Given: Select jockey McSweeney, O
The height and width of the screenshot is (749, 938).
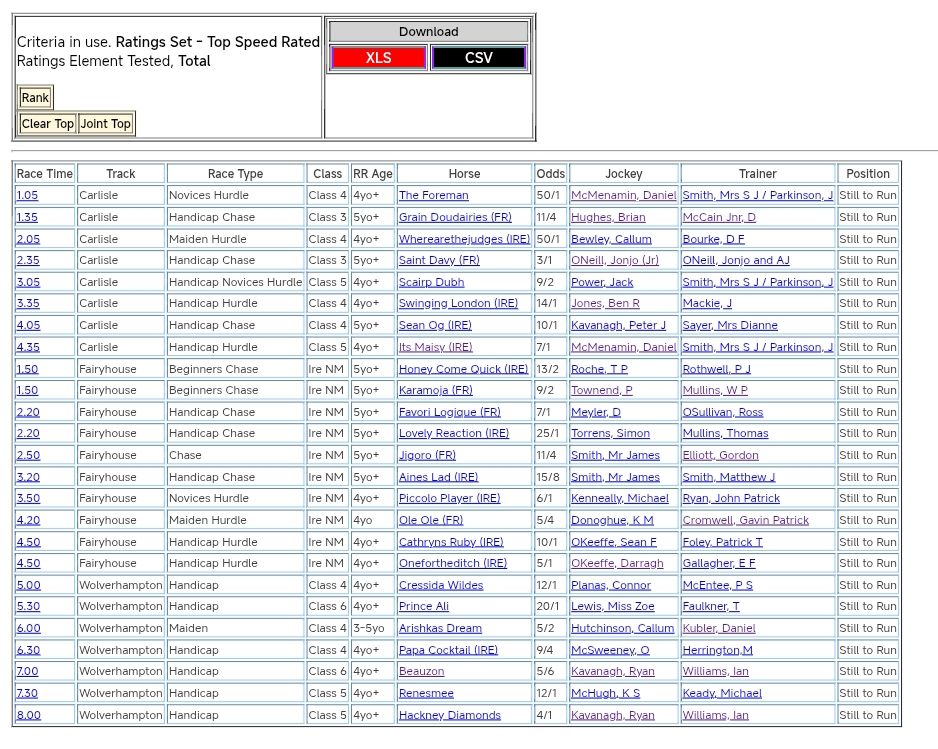Looking at the screenshot, I should click(x=609, y=650).
